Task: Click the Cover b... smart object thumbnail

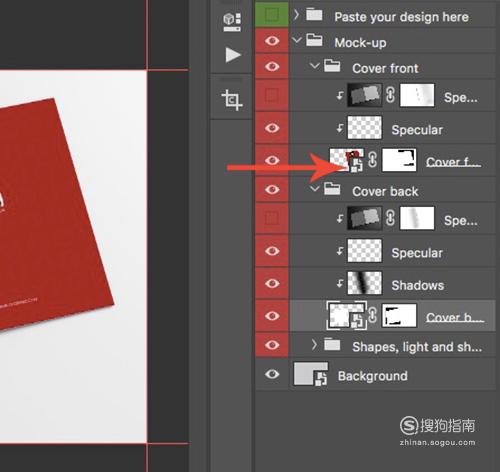Action: (346, 315)
